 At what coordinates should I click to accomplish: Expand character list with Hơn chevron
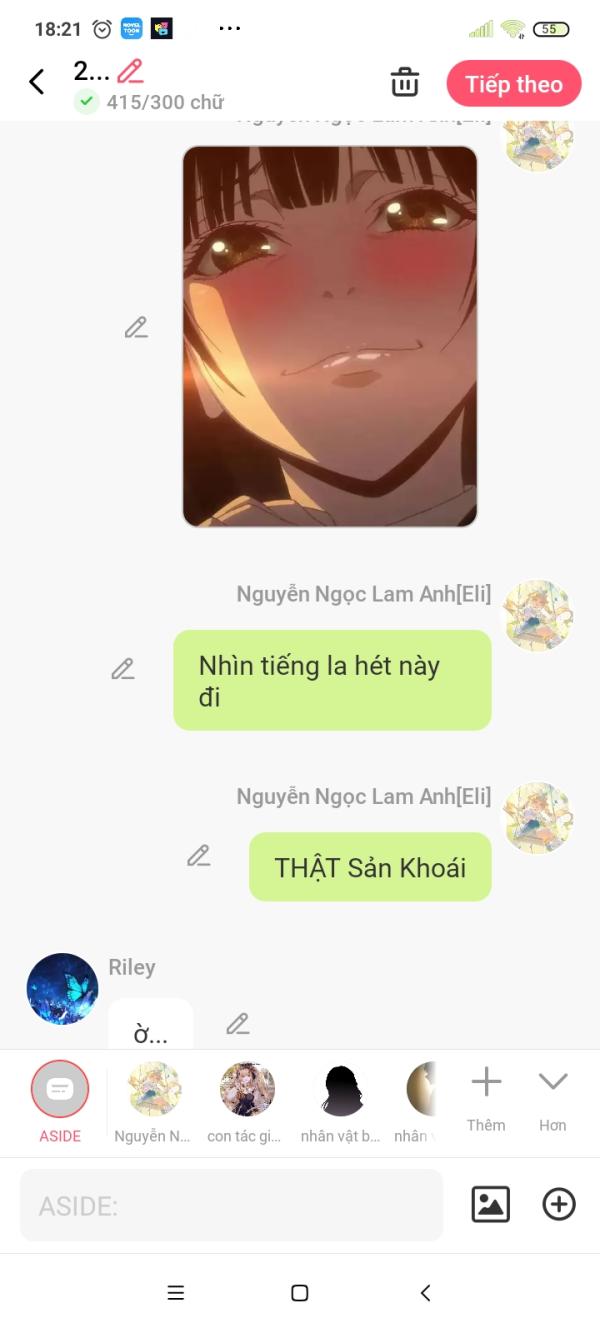[553, 1098]
